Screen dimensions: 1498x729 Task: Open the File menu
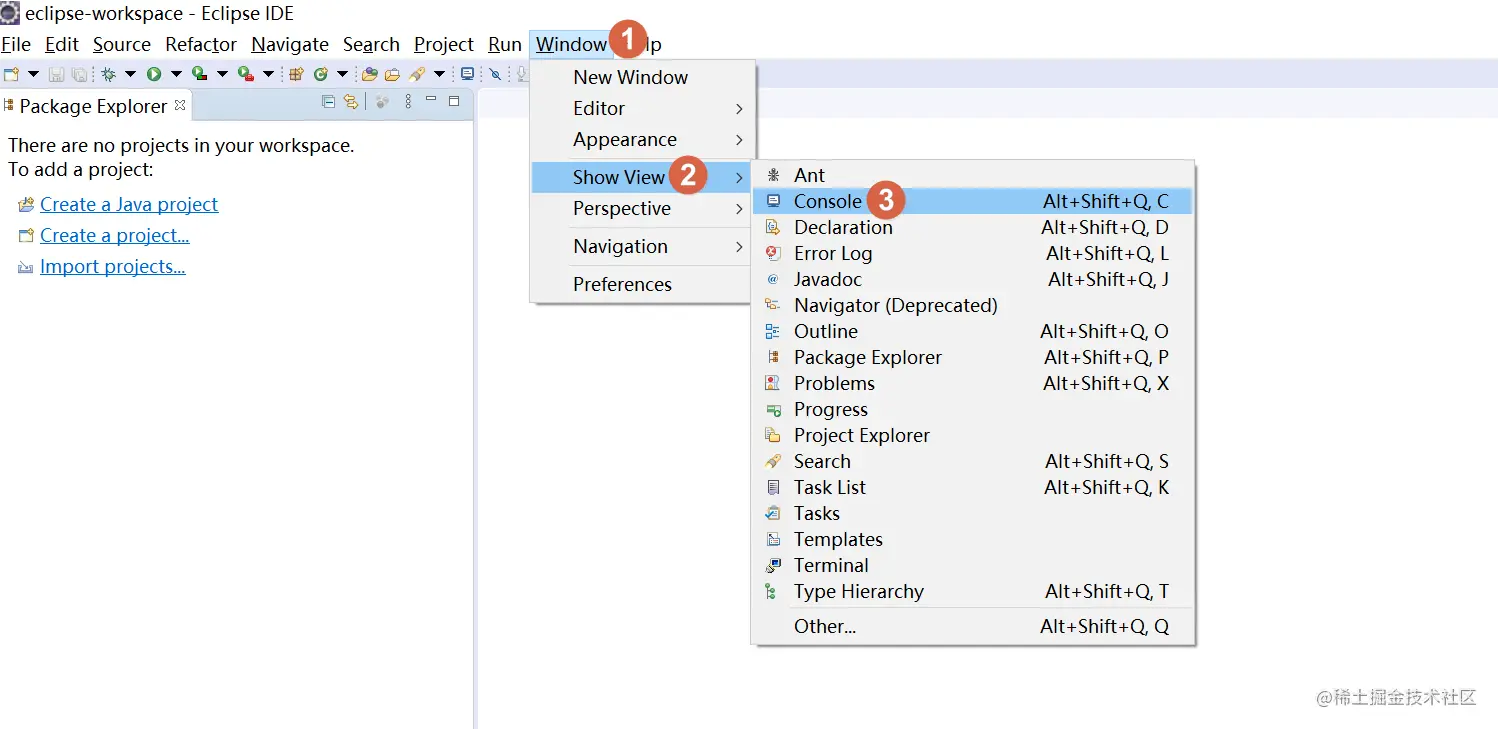pos(16,44)
